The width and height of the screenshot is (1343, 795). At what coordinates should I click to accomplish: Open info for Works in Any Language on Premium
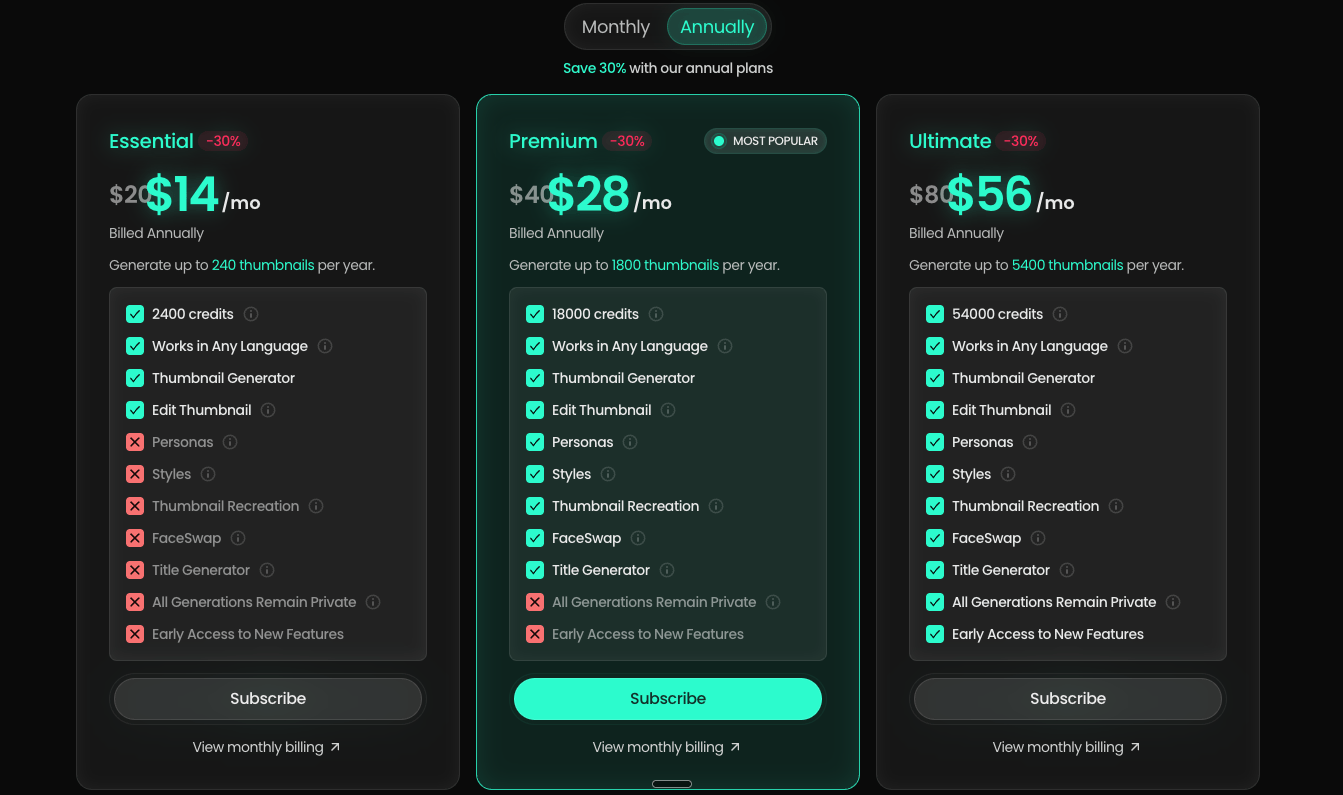tap(726, 346)
